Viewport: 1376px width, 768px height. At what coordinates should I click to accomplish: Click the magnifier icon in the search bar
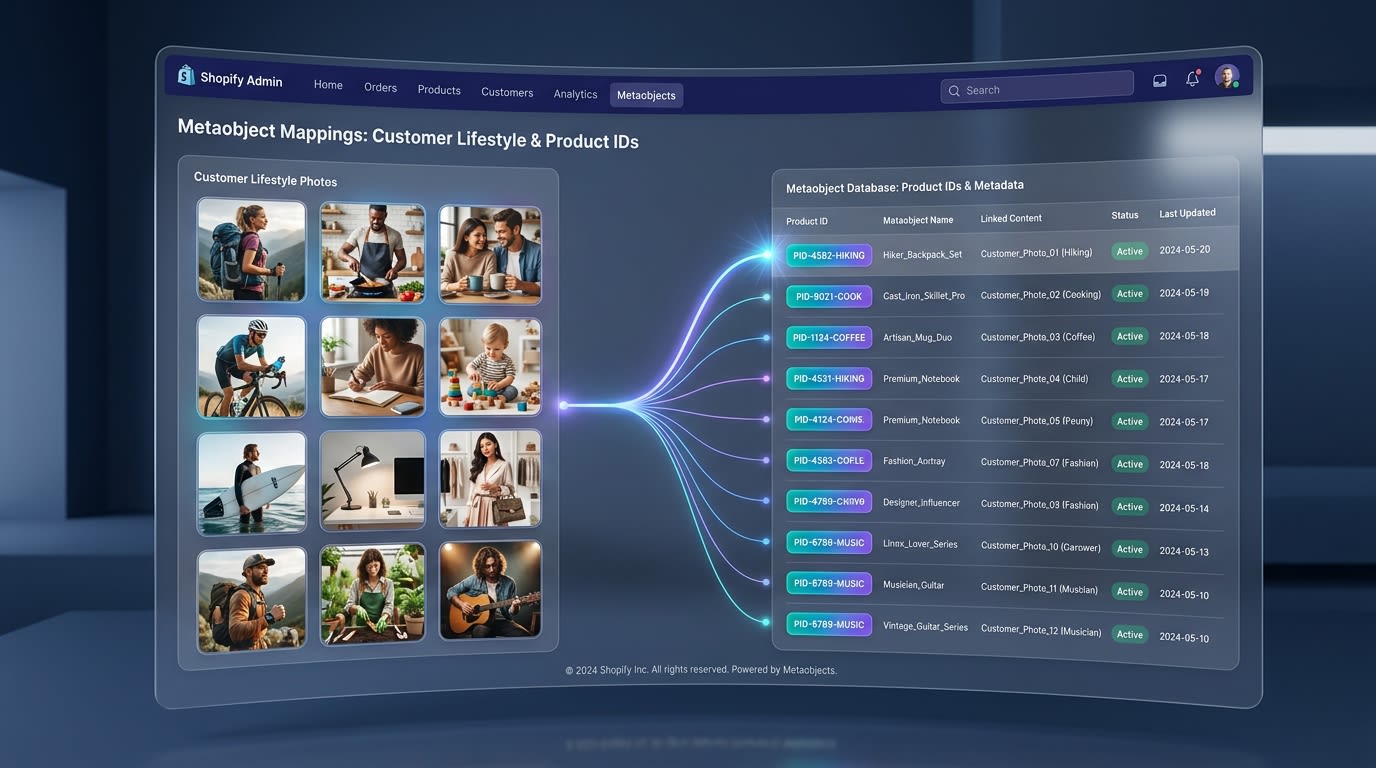954,90
